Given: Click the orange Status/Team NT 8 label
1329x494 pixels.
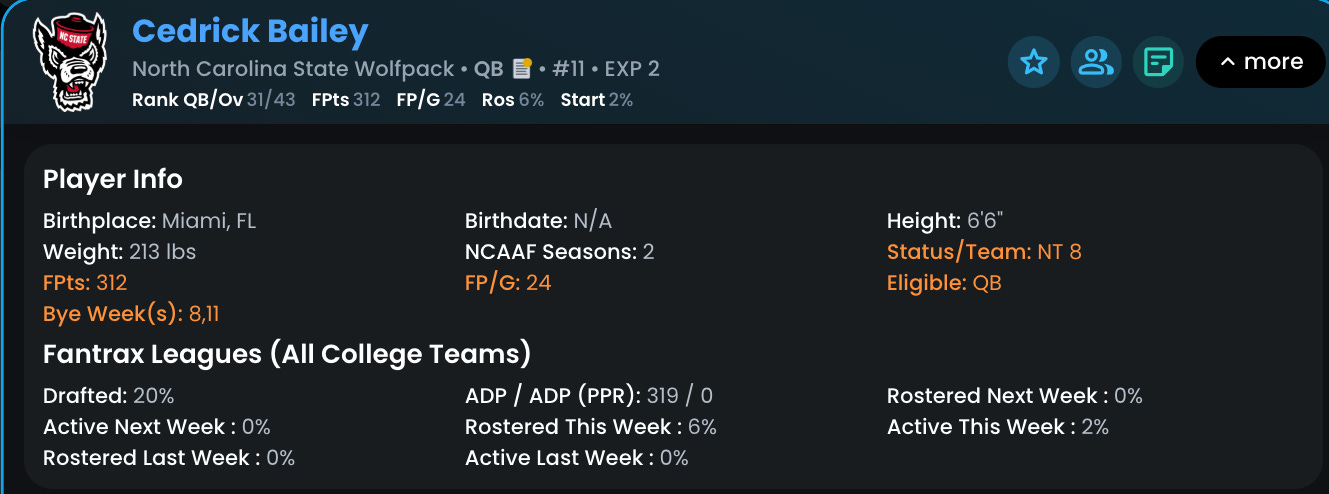Looking at the screenshot, I should 983,252.
